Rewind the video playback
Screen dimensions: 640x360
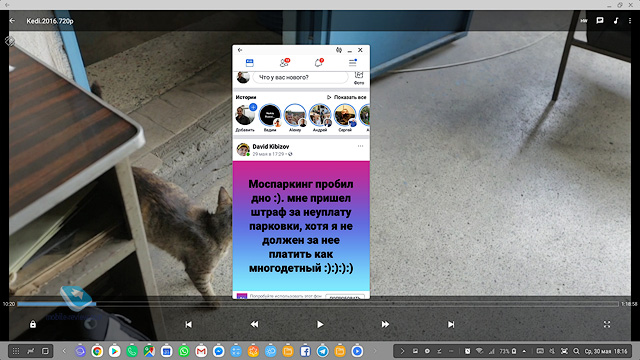click(254, 324)
